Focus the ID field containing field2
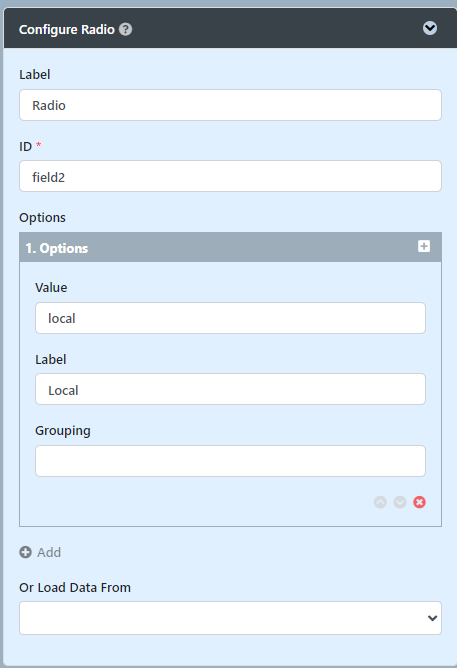457x668 pixels. [x=230, y=176]
